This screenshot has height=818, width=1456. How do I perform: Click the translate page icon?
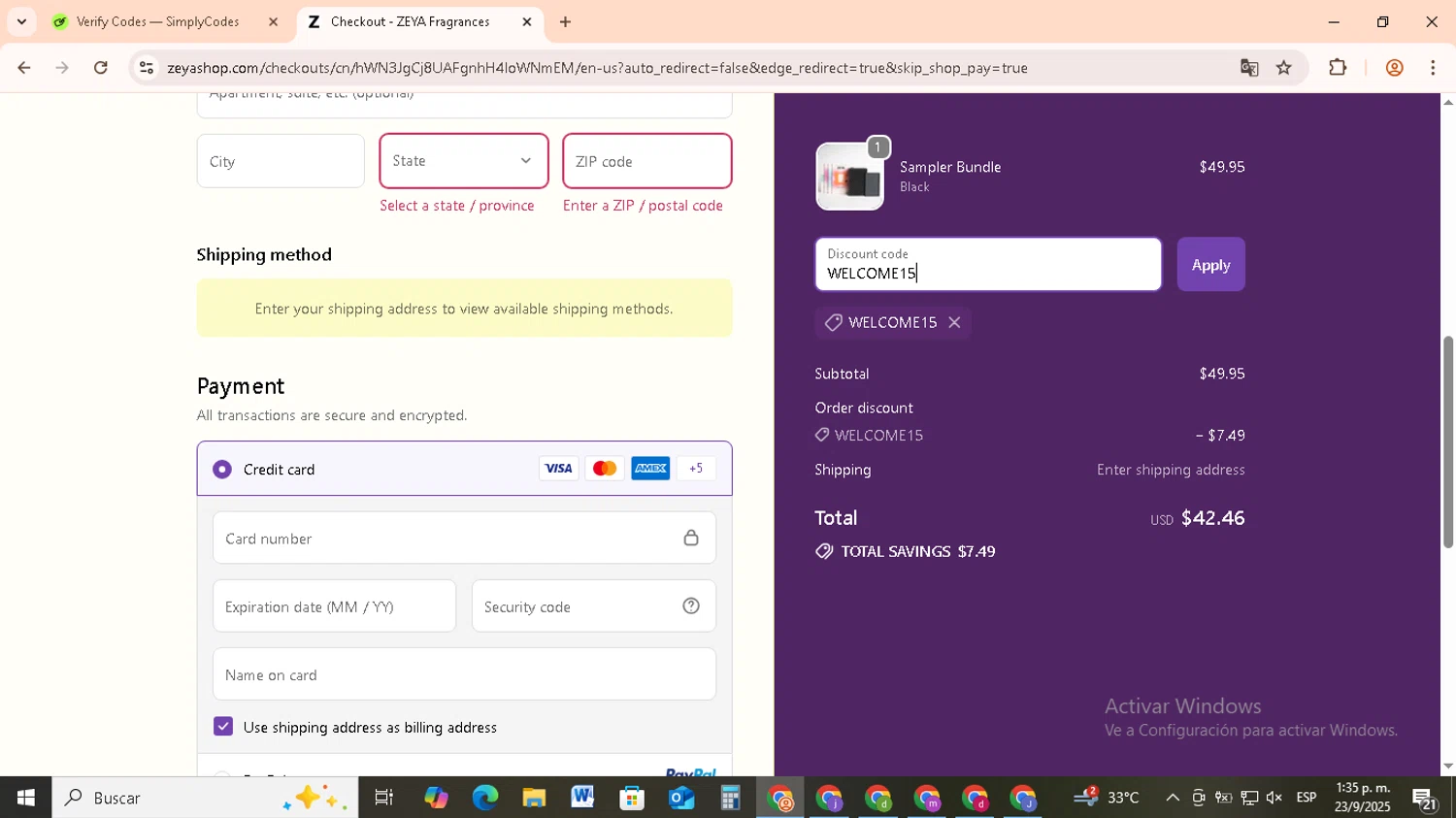pos(1249,68)
